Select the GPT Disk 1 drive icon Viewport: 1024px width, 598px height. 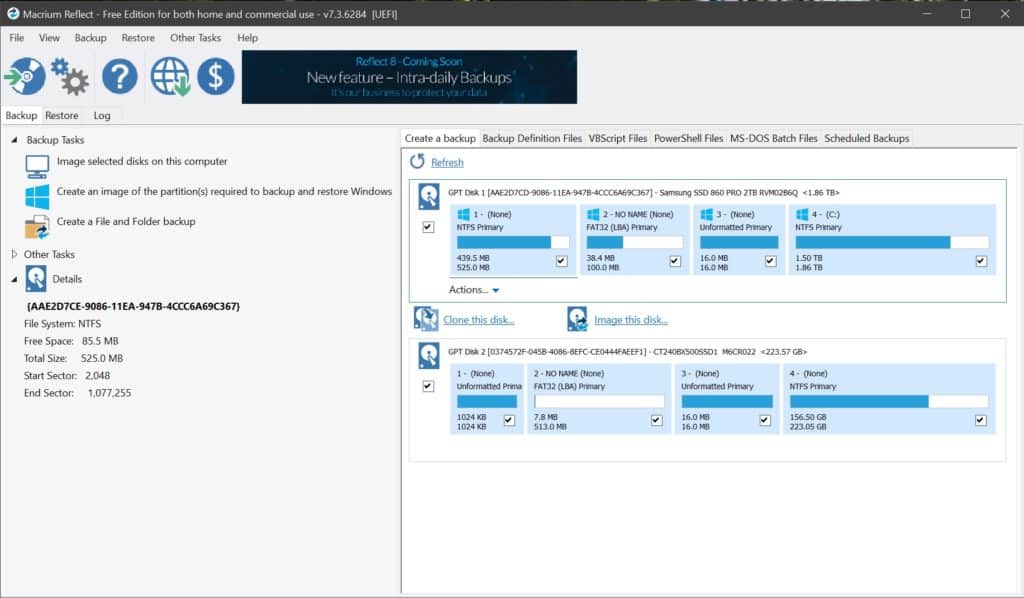point(428,197)
